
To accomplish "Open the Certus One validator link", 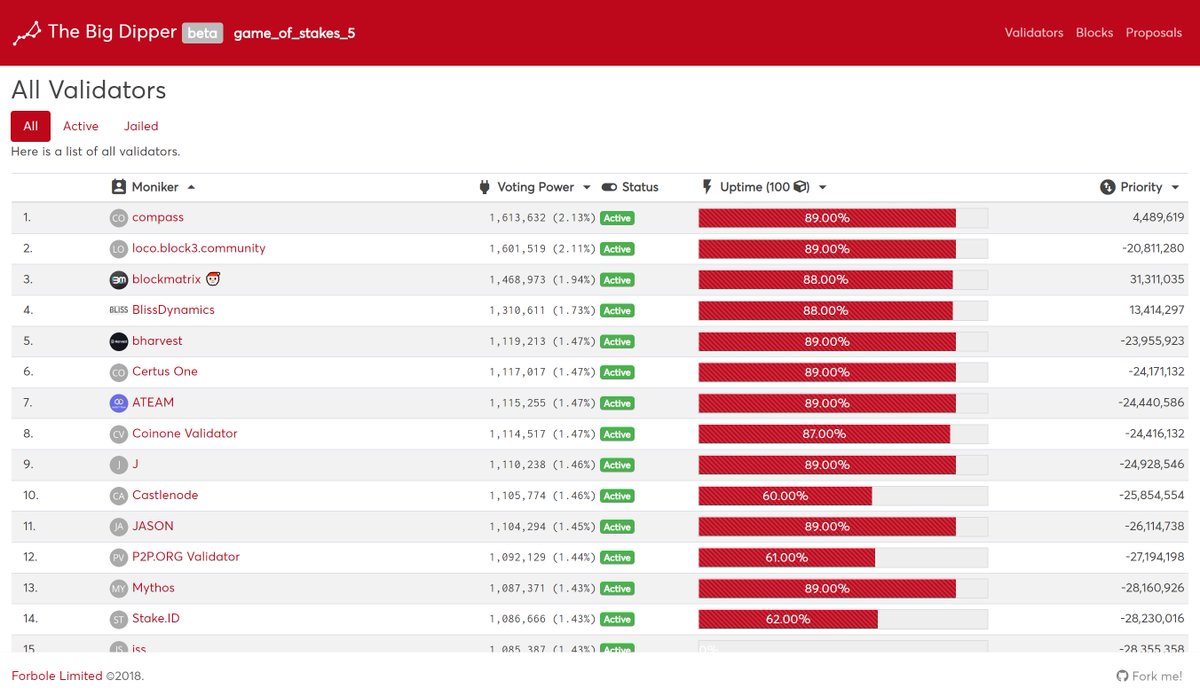I will (165, 371).
